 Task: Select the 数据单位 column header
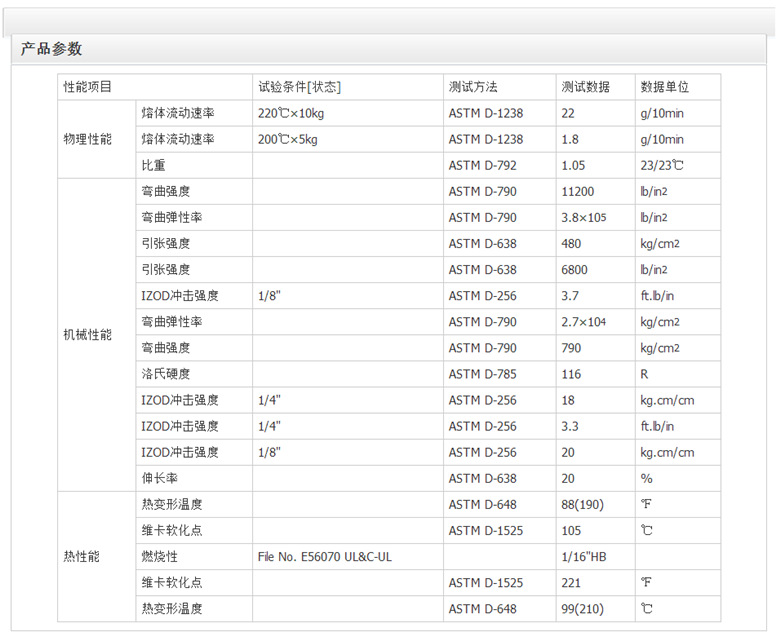point(678,87)
